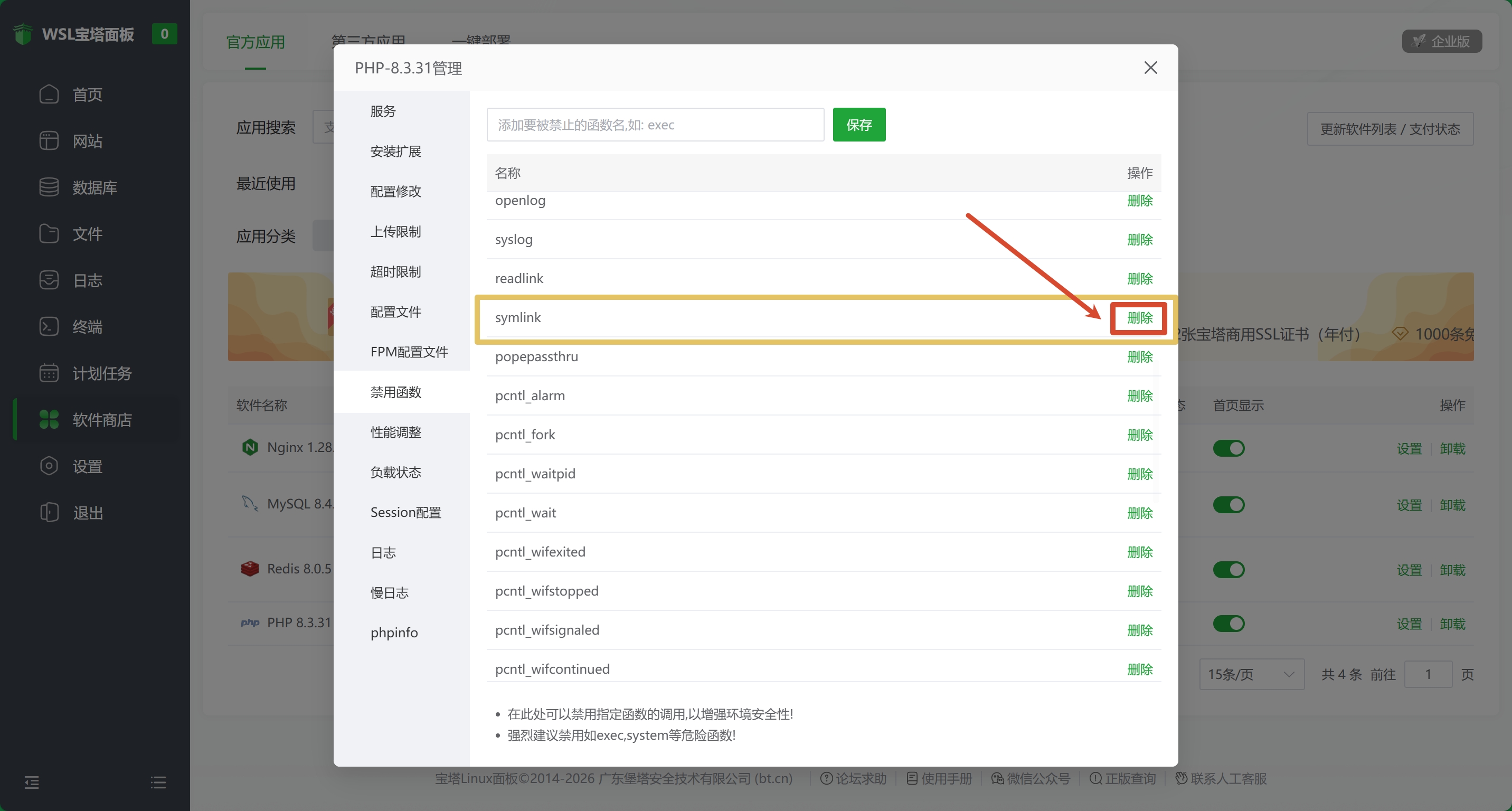Select the 禁用函数 tab in PHP dialog

point(401,392)
